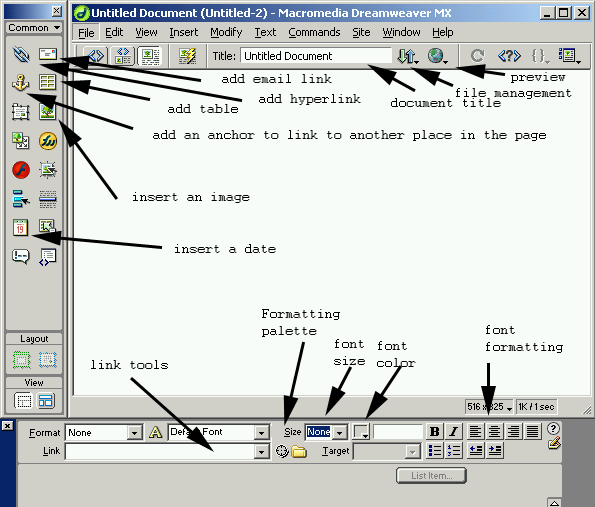The image size is (595, 507).
Task: Click the Insert Table icon
Action: (x=47, y=82)
